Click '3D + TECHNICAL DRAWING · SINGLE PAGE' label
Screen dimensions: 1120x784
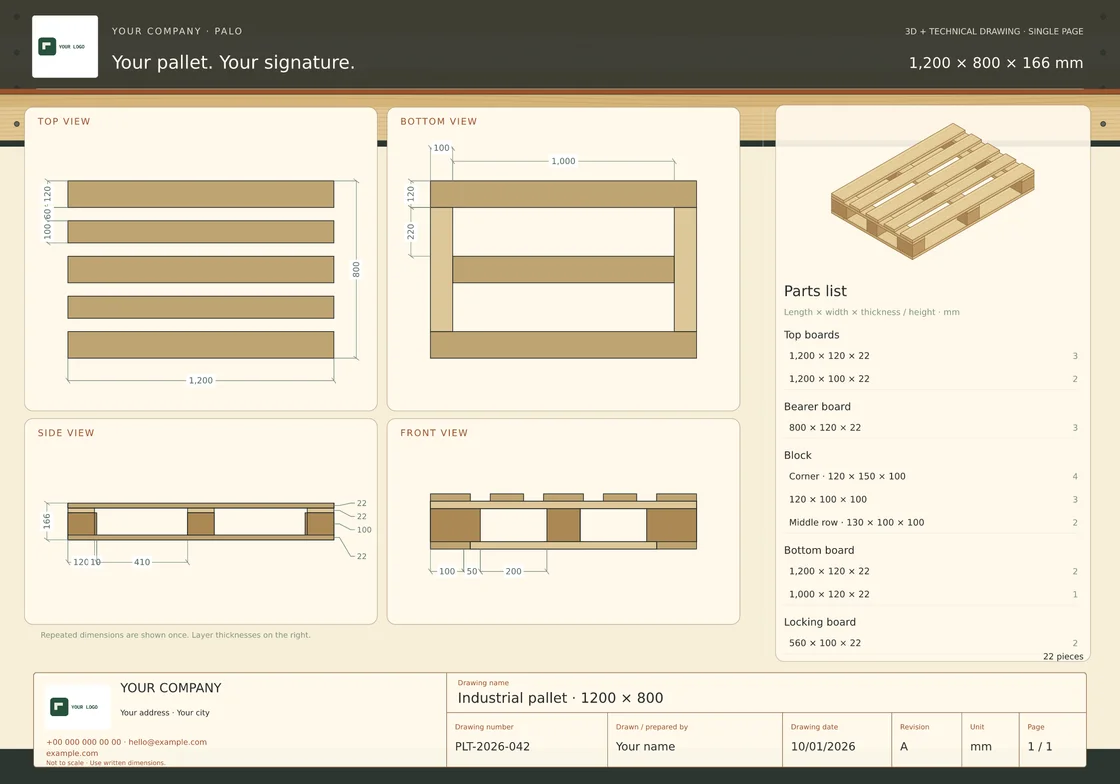994,31
